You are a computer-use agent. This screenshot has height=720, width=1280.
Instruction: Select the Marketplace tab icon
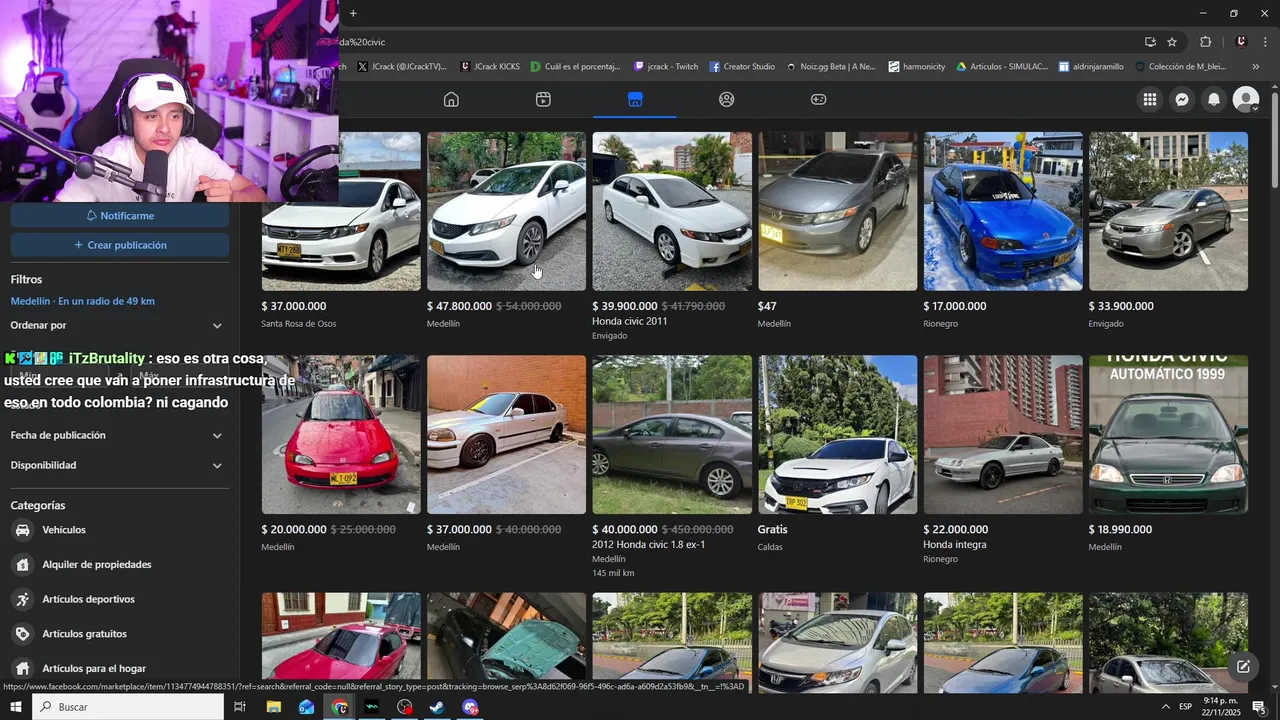point(635,99)
